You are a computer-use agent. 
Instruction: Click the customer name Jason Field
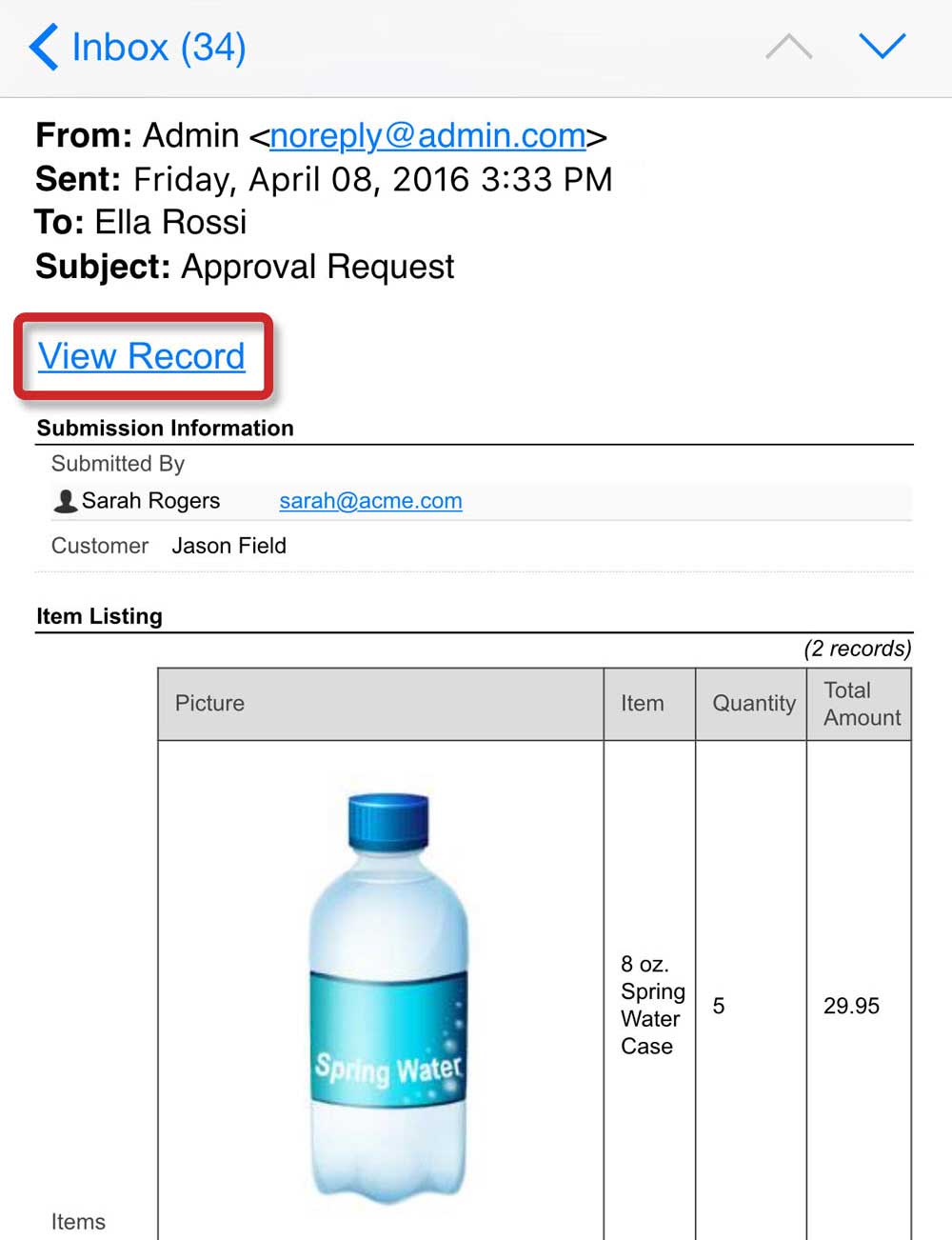point(228,546)
